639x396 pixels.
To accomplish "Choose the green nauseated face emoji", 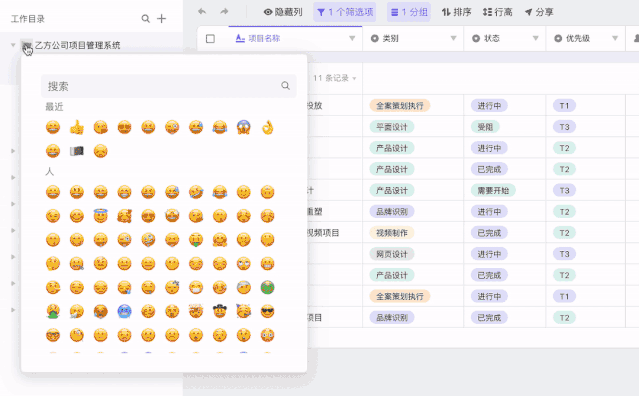I will 267,287.
